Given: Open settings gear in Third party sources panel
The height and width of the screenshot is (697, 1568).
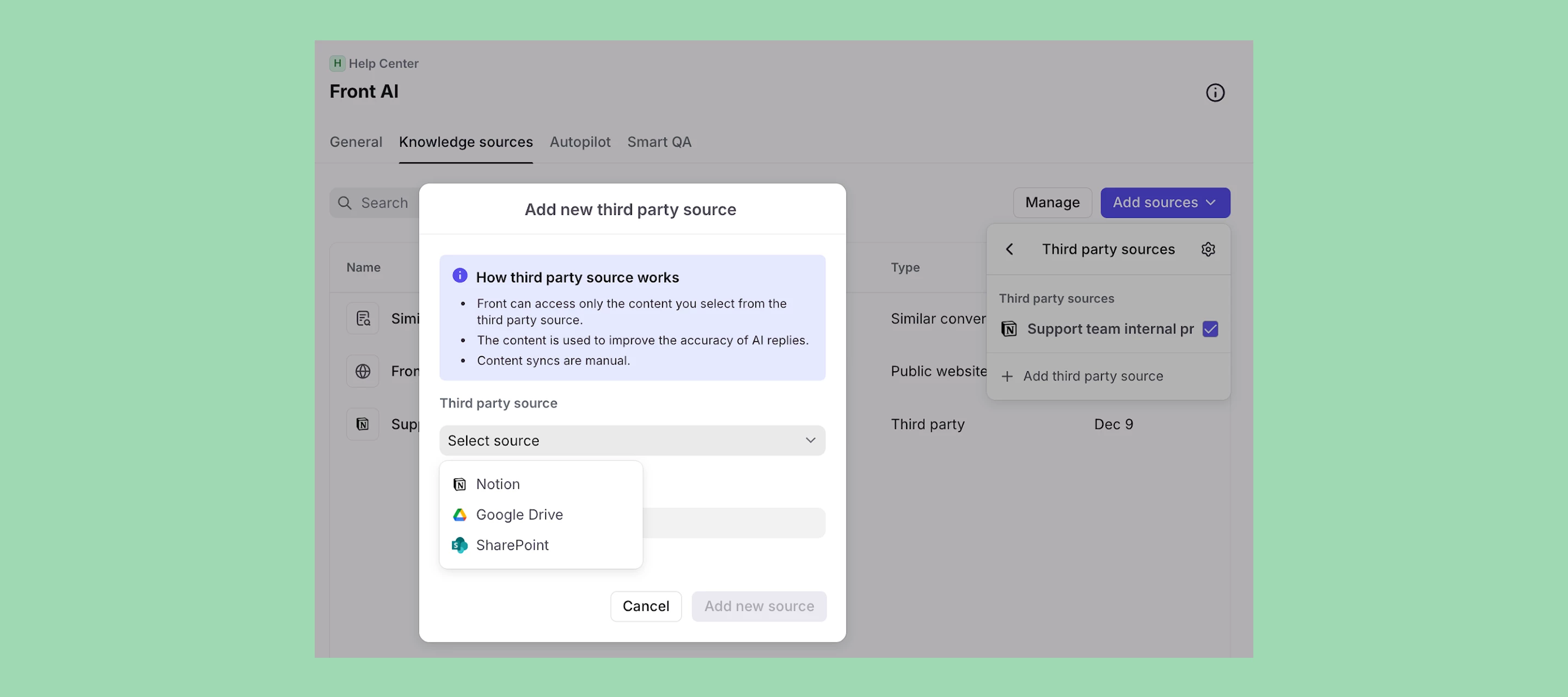Looking at the screenshot, I should click(x=1208, y=249).
